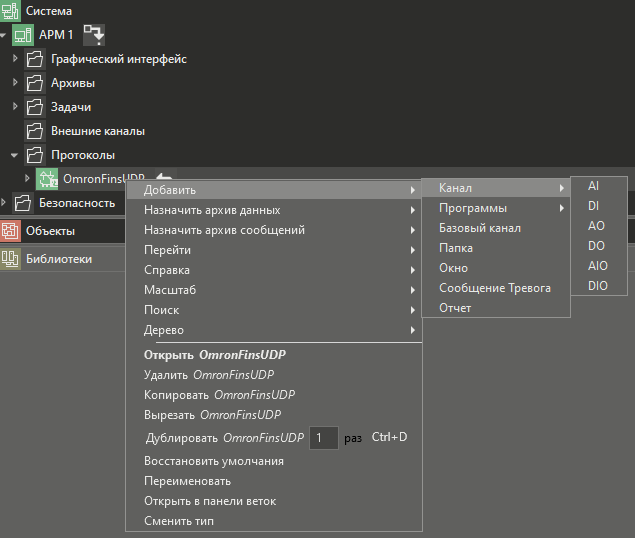635x538 pixels.
Task: Collapse the Протоколы tree node
Action: pyautogui.click(x=15, y=155)
